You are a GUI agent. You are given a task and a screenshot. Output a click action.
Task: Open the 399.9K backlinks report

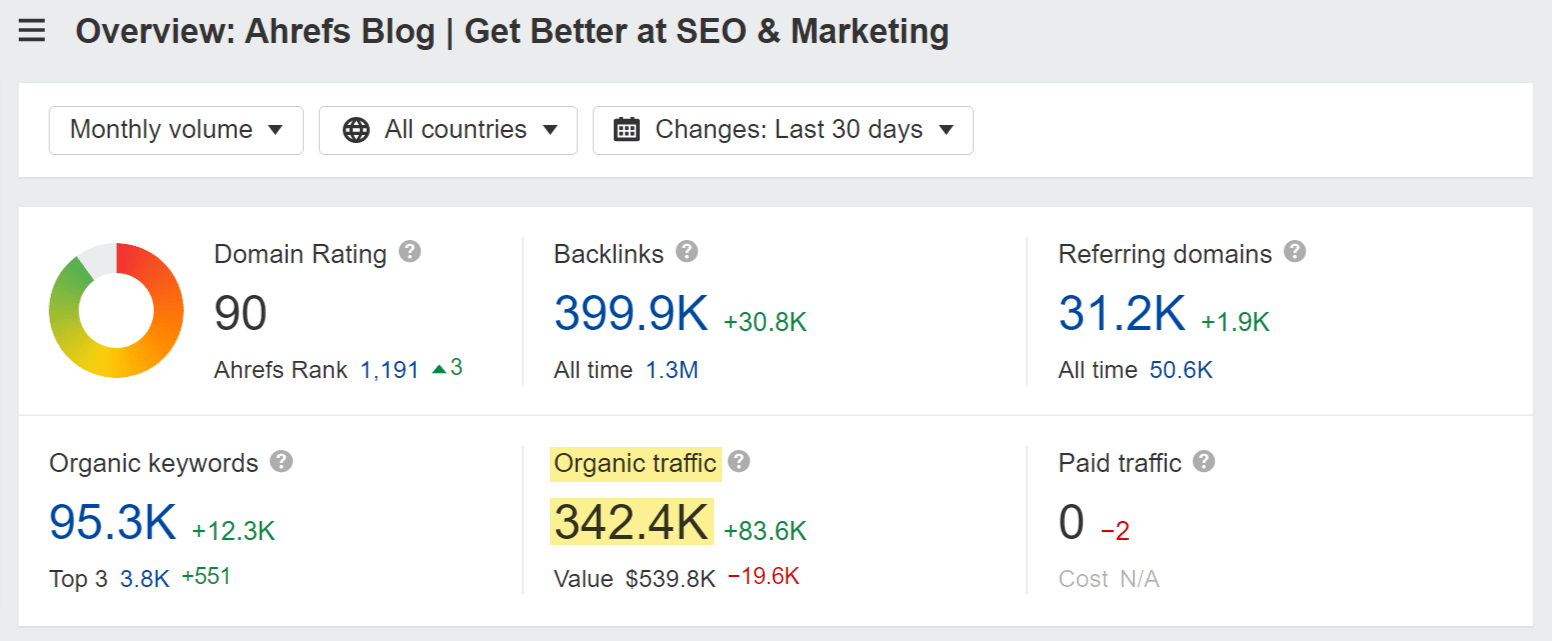[x=631, y=313]
